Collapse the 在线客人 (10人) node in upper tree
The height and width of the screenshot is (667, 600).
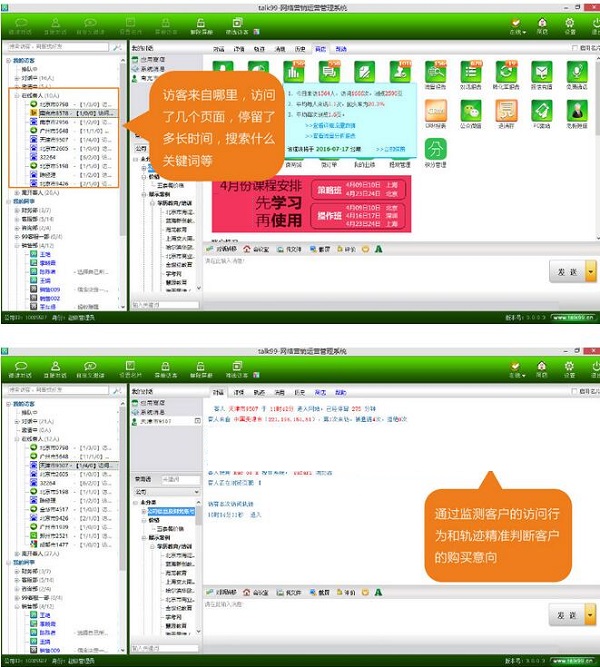[17, 95]
